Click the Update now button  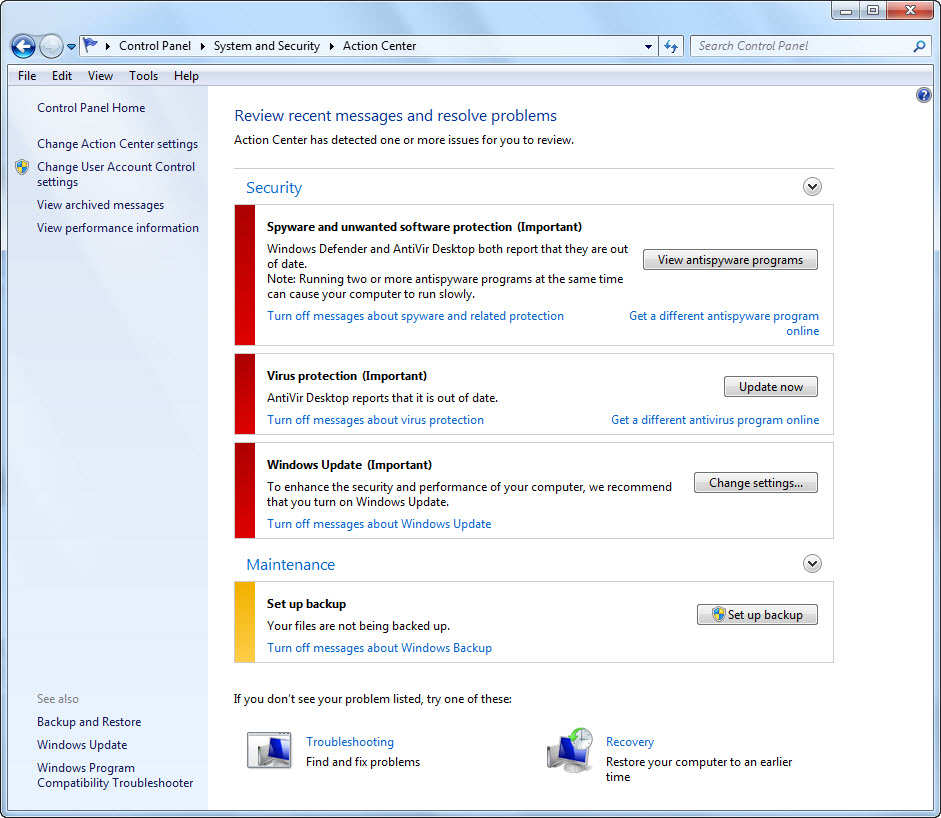pyautogui.click(x=771, y=387)
